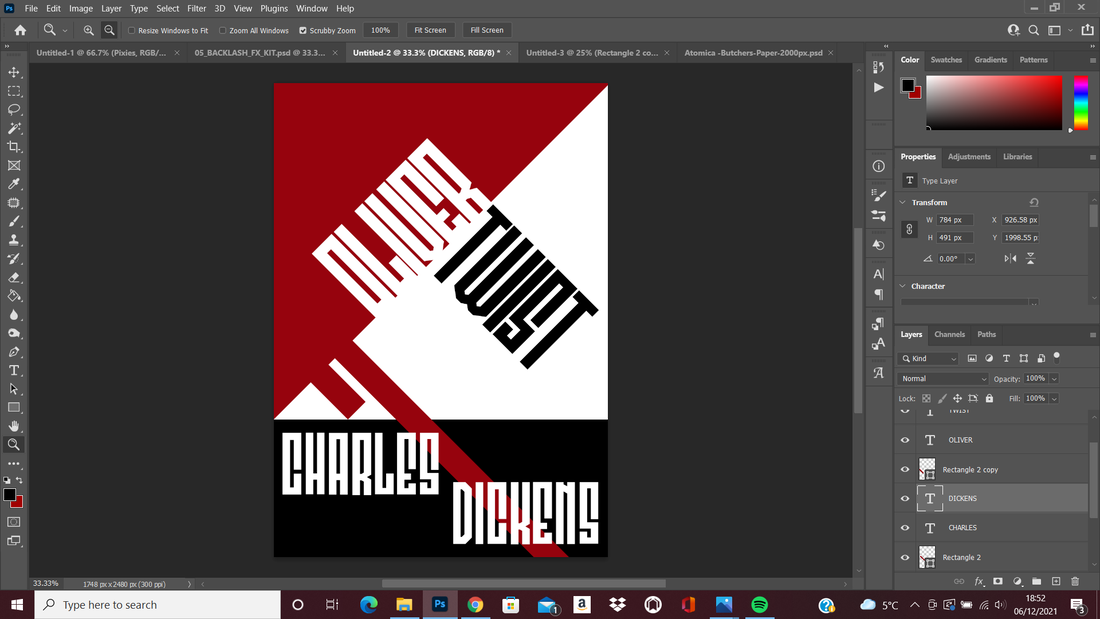Click the Zoom In magnifier icon

(88, 30)
